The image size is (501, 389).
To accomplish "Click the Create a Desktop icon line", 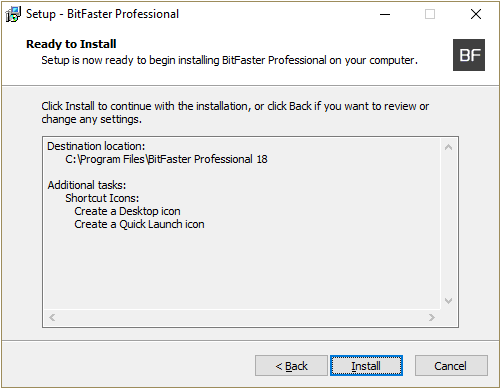I will click(x=127, y=211).
